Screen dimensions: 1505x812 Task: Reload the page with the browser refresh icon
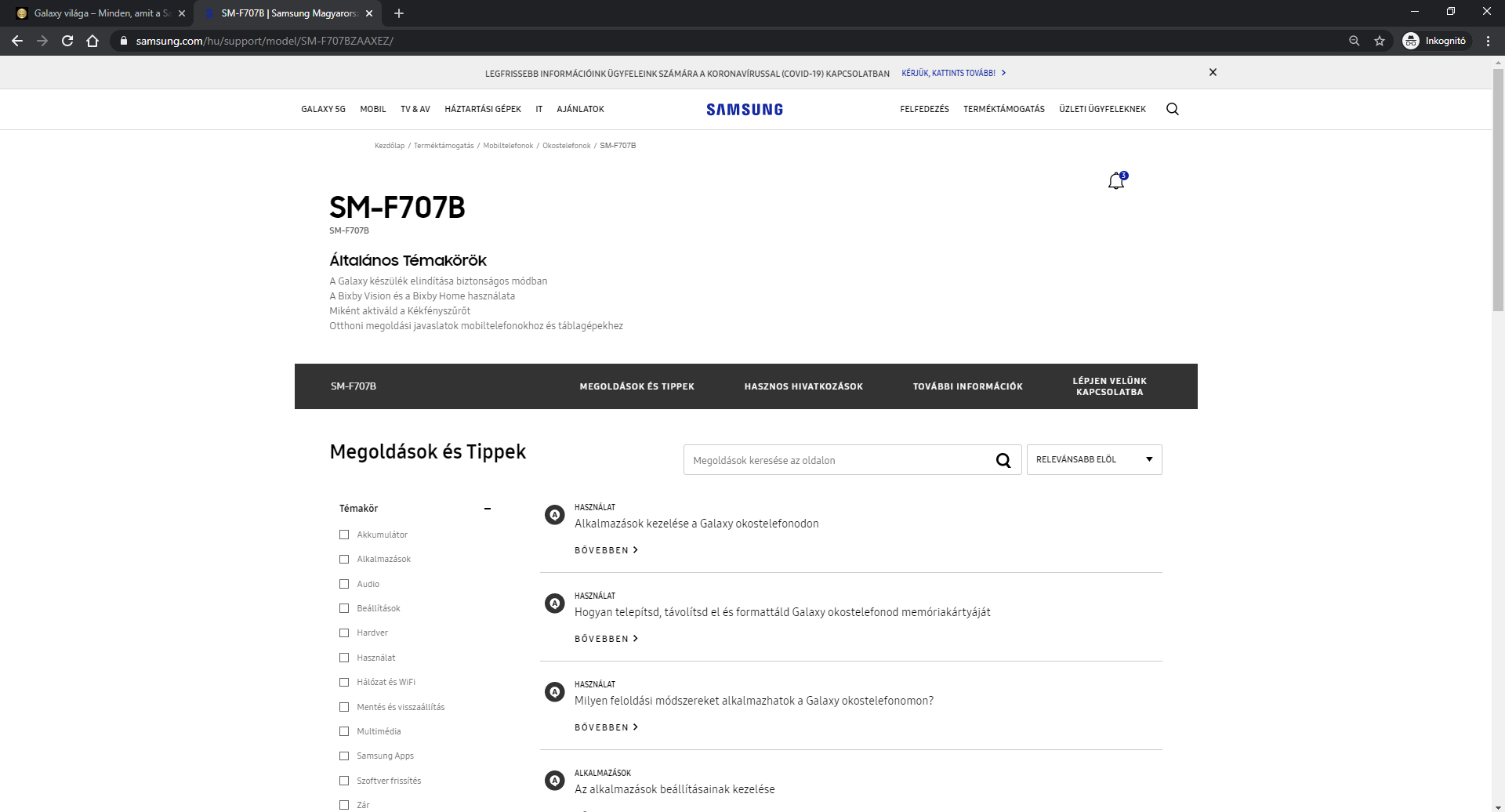coord(67,41)
